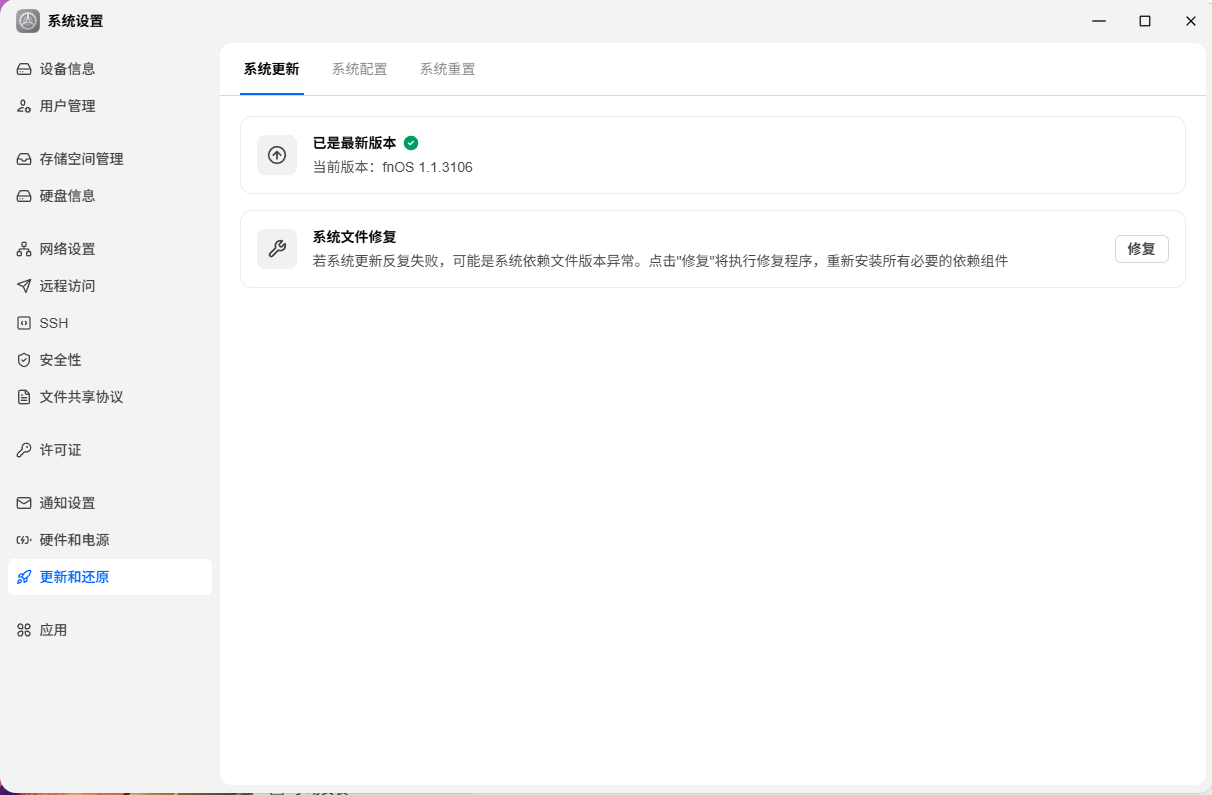
Task: Click the 已是最新版本 heading text
Action: 354,143
